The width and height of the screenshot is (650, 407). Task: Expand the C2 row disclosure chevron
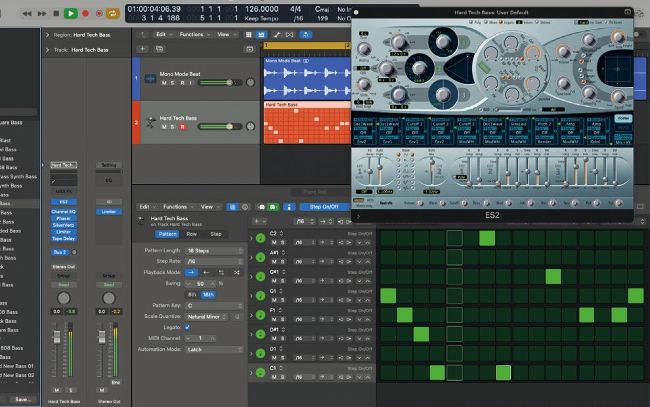coord(251,238)
